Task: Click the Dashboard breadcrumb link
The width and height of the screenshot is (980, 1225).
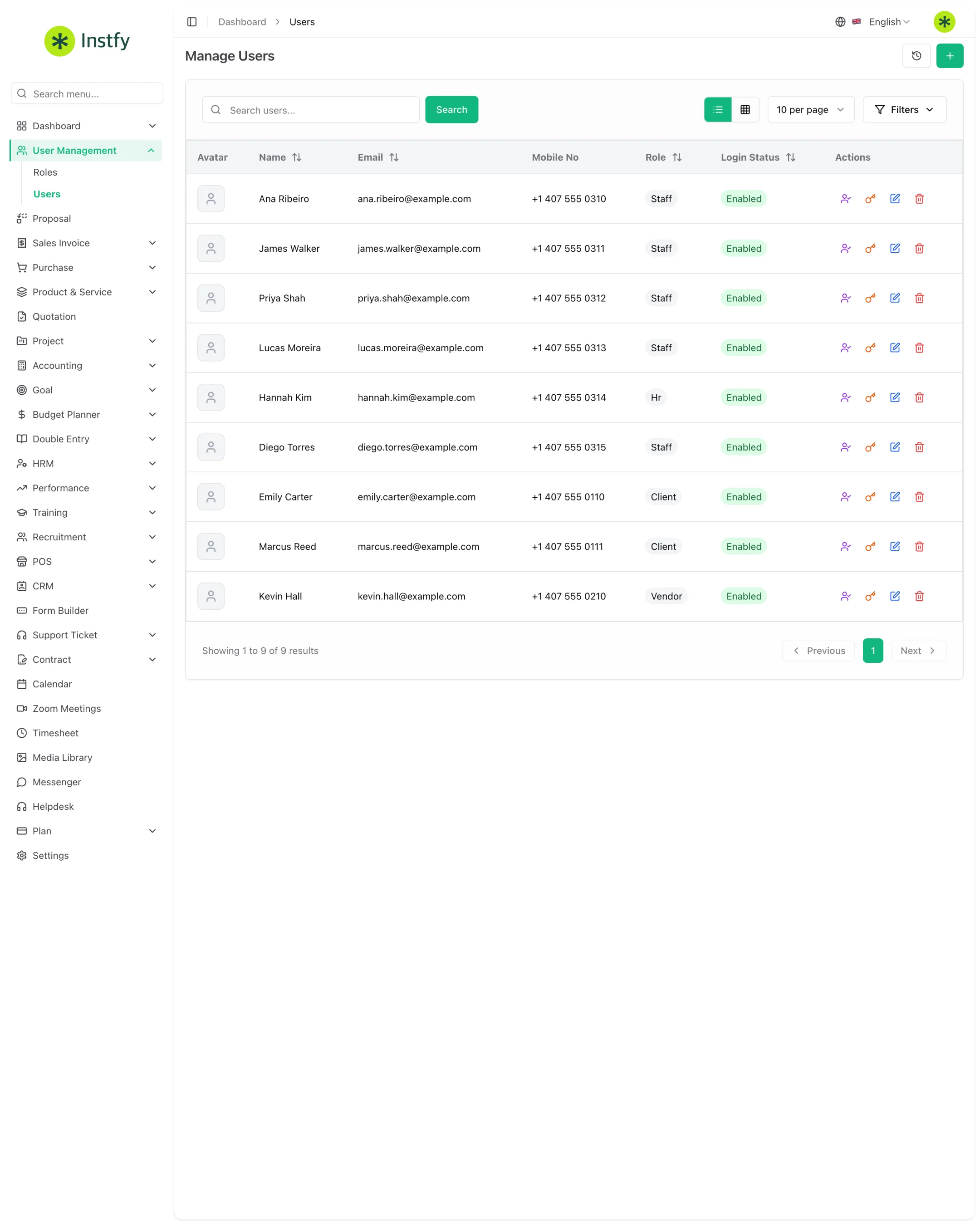Action: [242, 22]
